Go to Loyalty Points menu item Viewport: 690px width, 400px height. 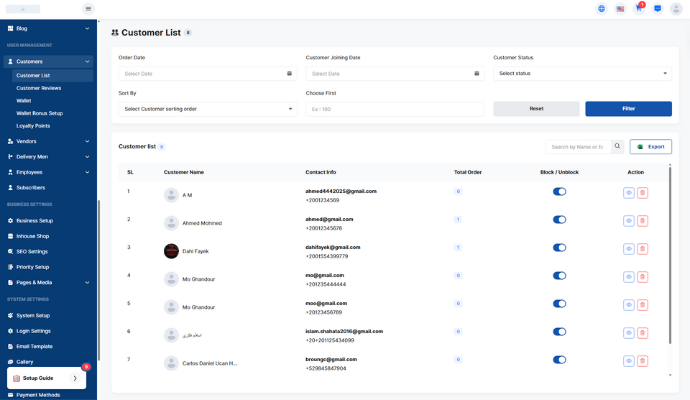[x=33, y=126]
